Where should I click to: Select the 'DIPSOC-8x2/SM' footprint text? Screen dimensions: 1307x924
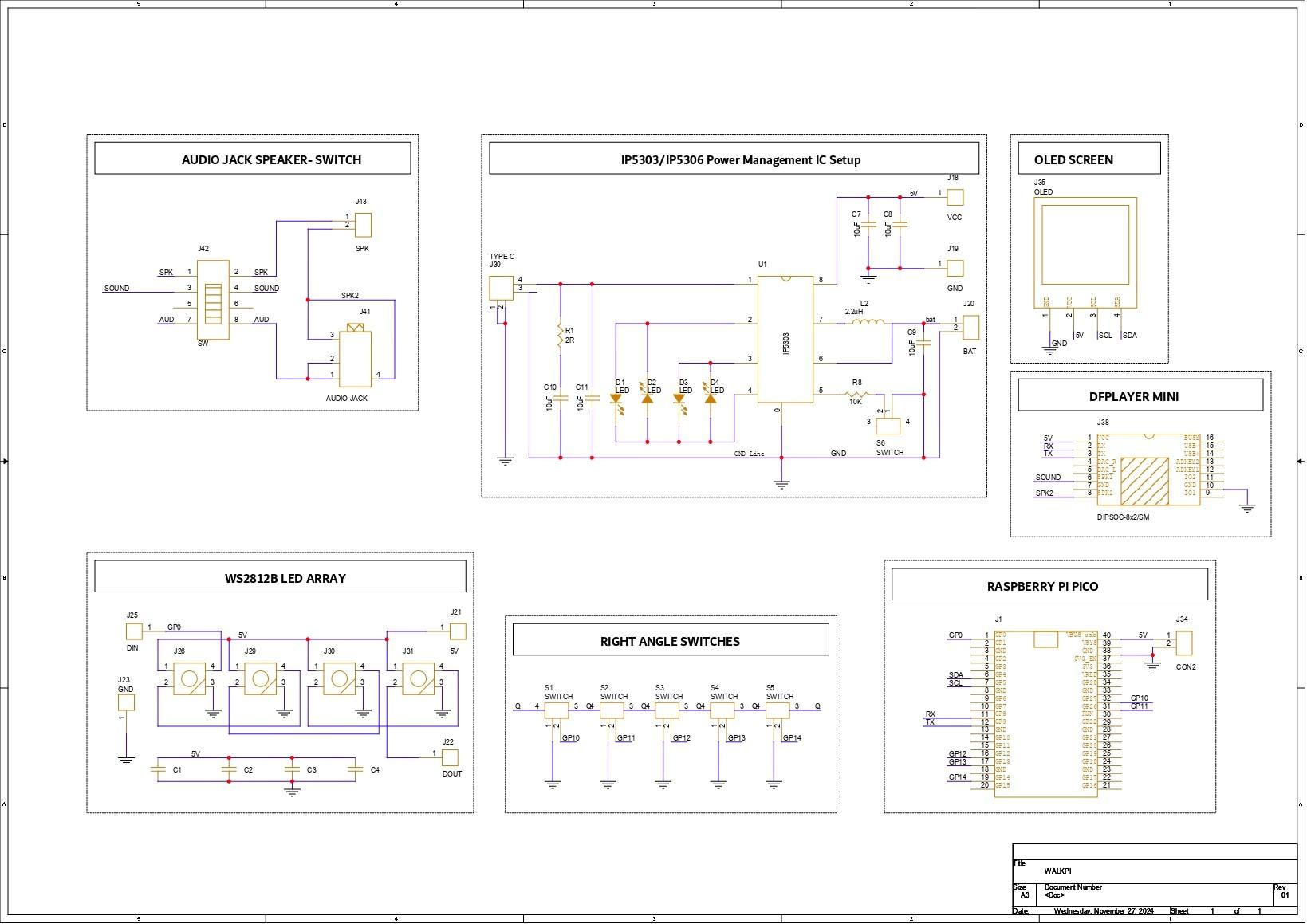coord(1123,517)
